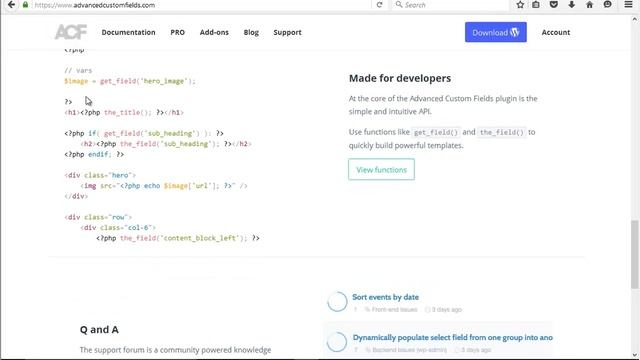Open the Documentation menu
This screenshot has width=640, height=360.
pos(129,32)
